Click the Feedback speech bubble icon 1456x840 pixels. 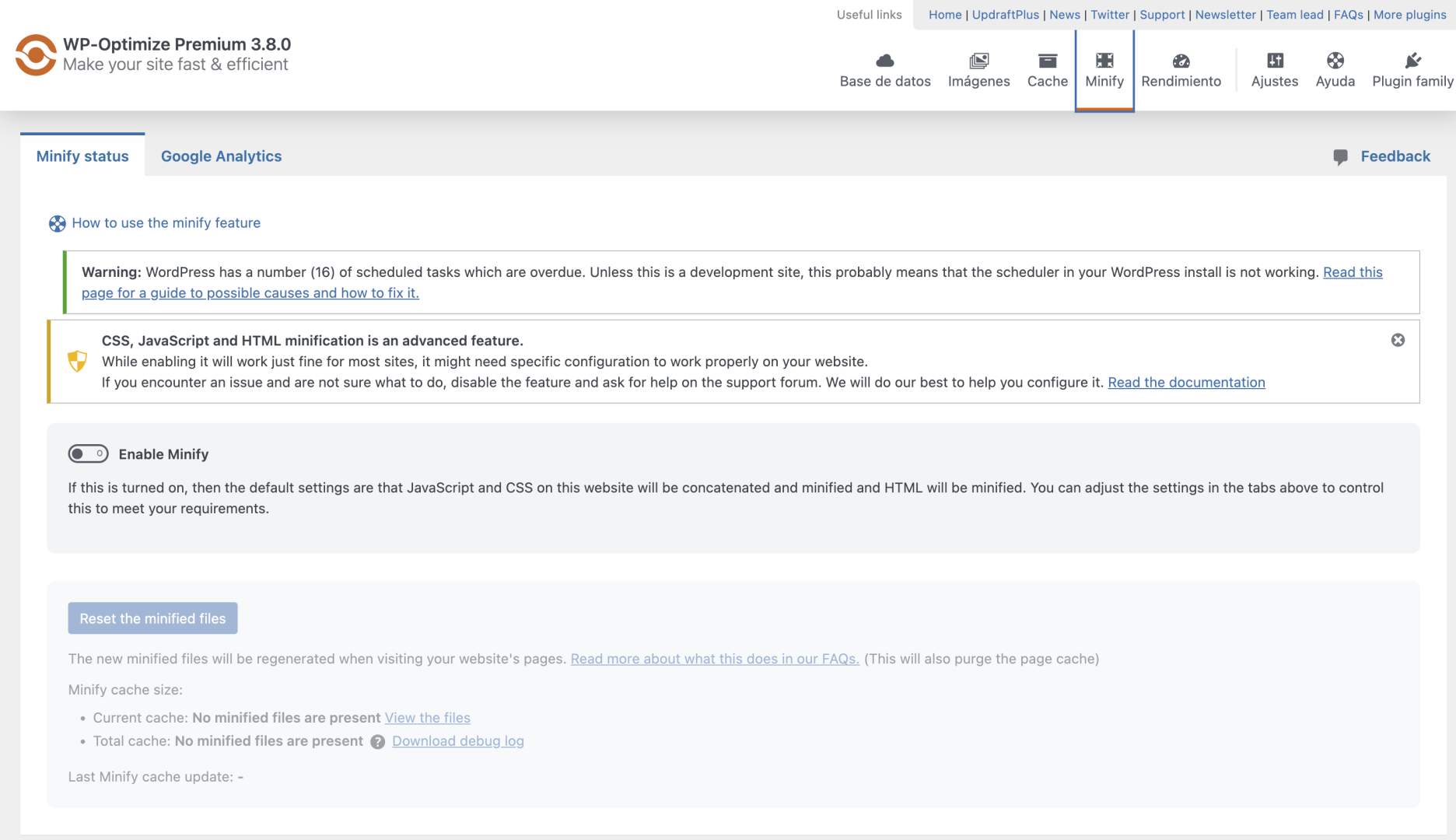[x=1340, y=157]
